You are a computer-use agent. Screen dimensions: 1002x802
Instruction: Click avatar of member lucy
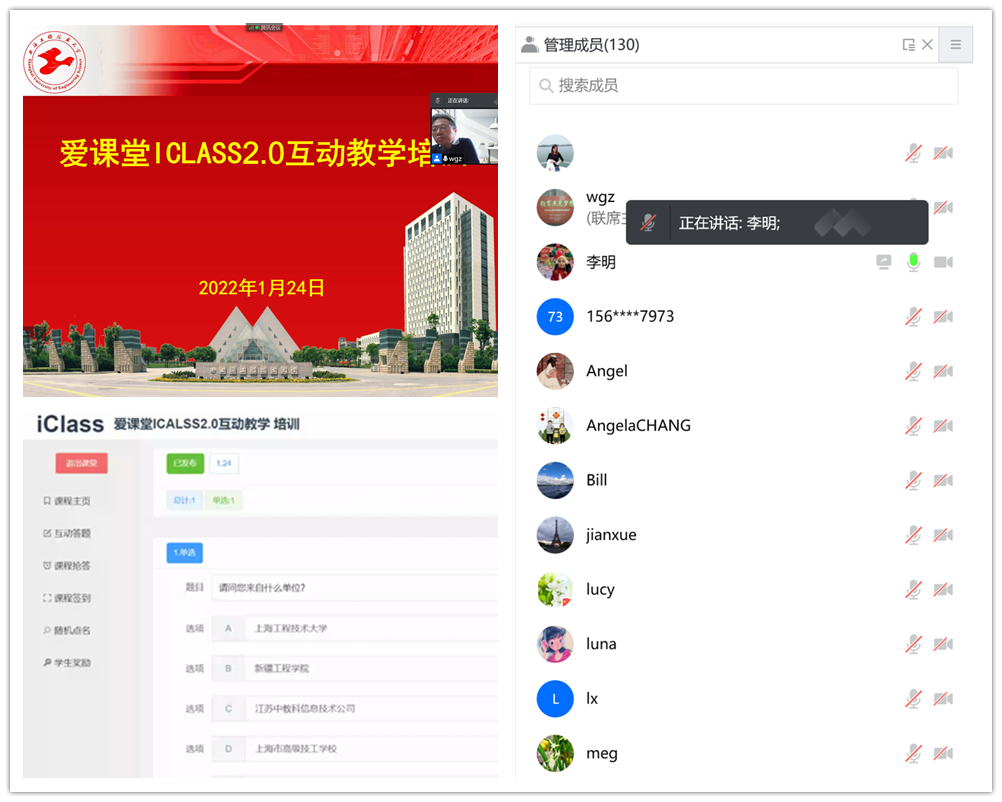click(555, 589)
